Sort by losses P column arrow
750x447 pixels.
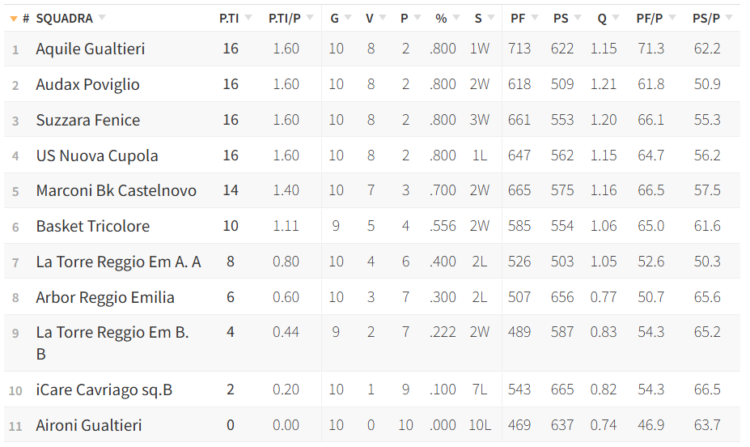[417, 18]
